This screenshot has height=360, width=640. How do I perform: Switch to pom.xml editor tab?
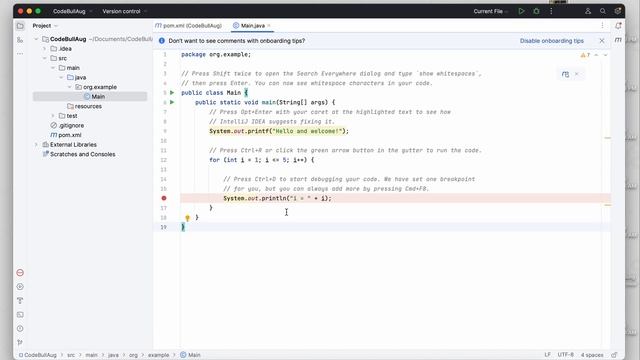[x=188, y=26]
